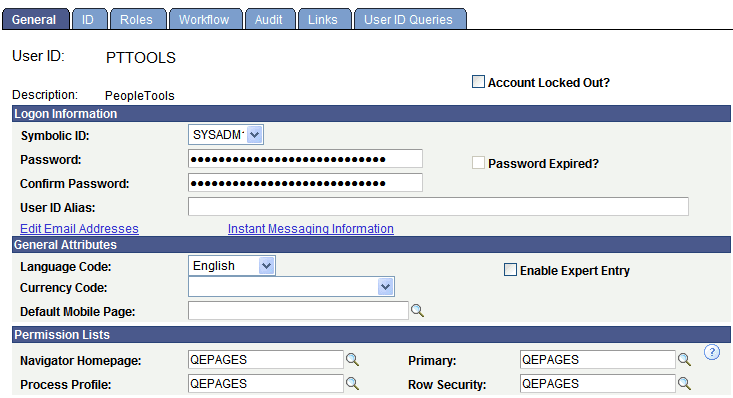Click the help question mark icon
The width and height of the screenshot is (733, 398).
711,352
